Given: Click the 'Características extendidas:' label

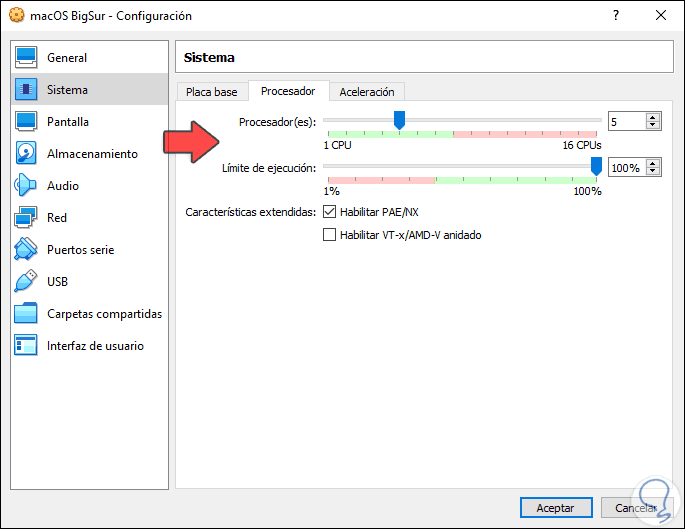Looking at the screenshot, I should click(250, 212).
